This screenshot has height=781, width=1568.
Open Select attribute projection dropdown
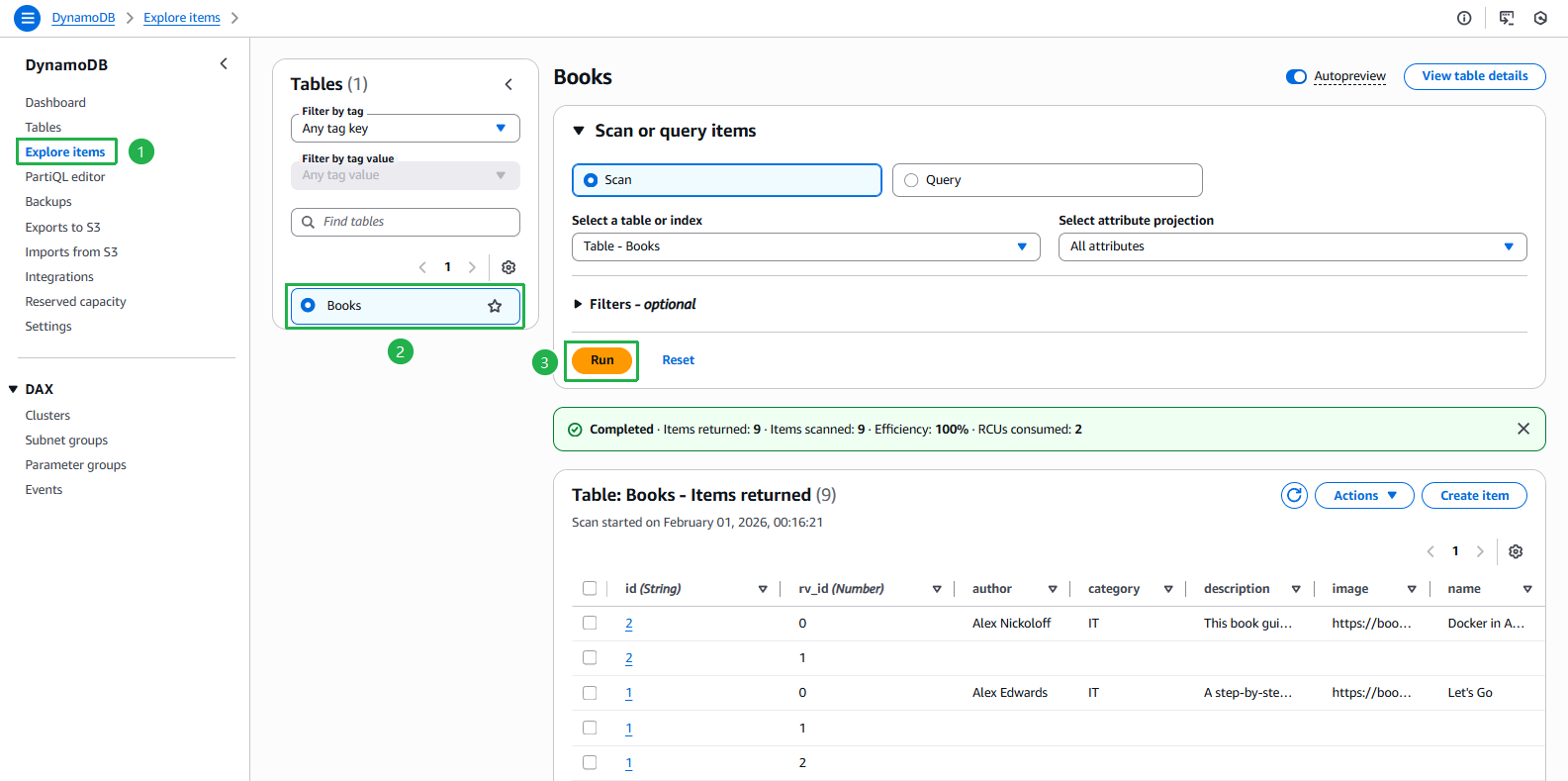coord(1293,246)
